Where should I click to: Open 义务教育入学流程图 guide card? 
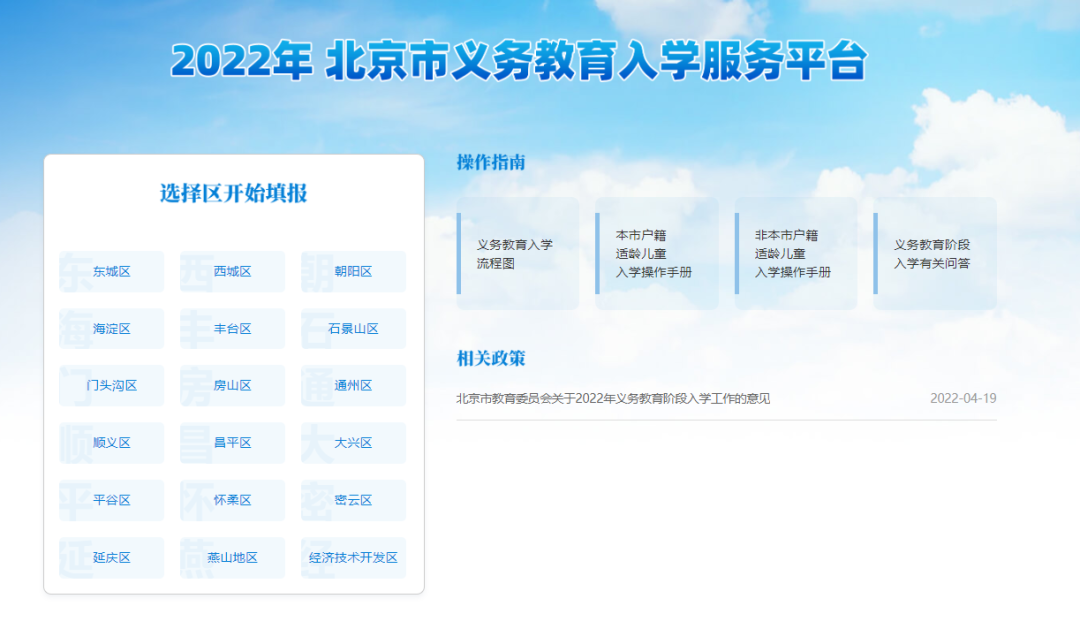(x=518, y=254)
